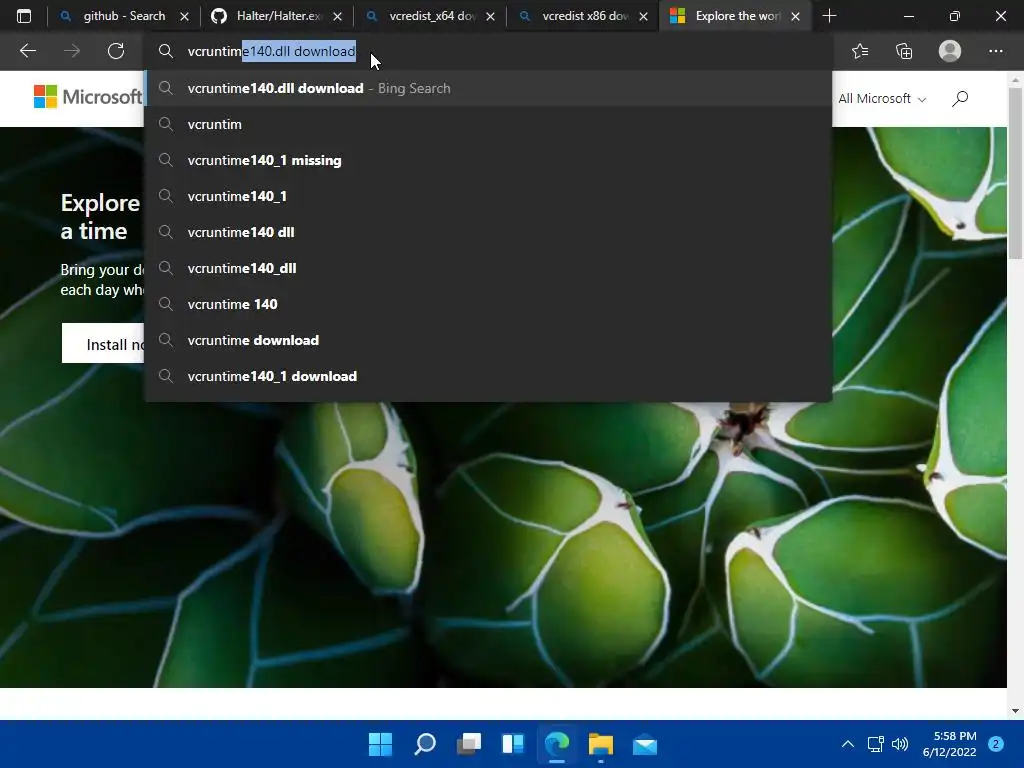Restore down the Edge window
The image size is (1024, 768).
pos(955,16)
